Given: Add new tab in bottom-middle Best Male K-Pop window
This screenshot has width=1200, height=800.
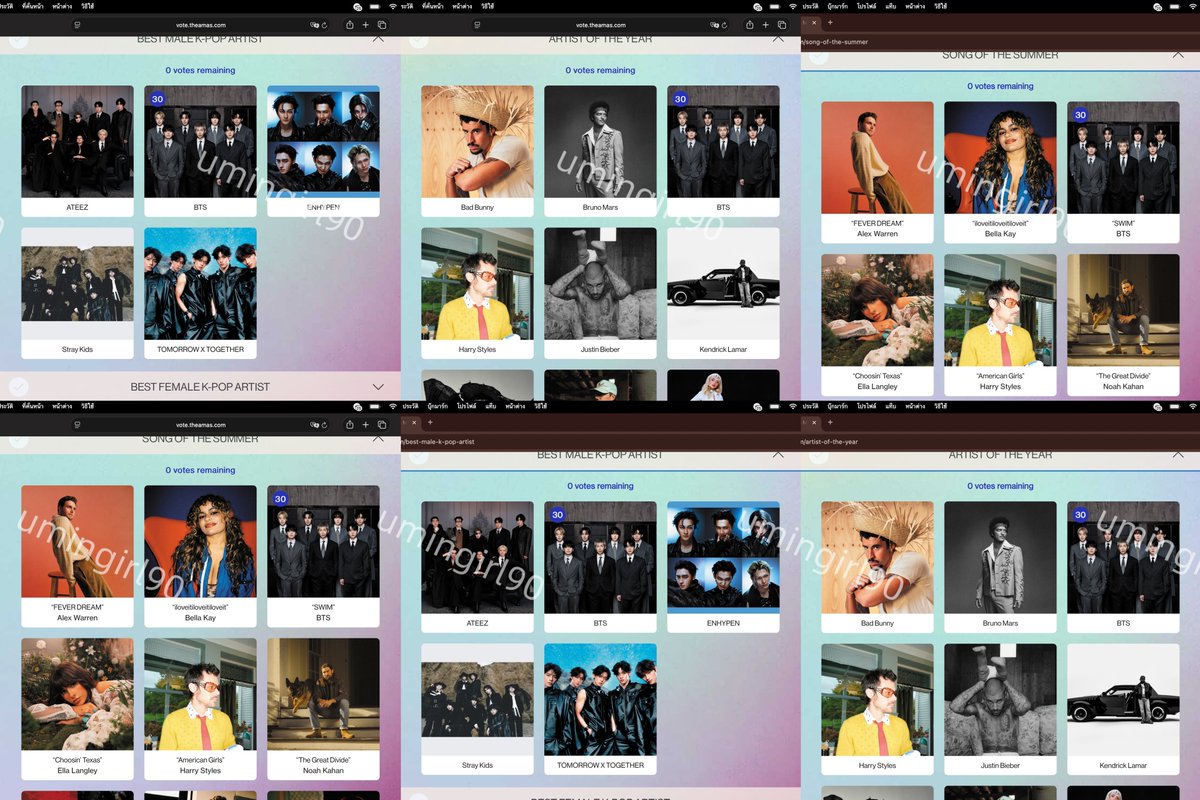Looking at the screenshot, I should point(430,422).
